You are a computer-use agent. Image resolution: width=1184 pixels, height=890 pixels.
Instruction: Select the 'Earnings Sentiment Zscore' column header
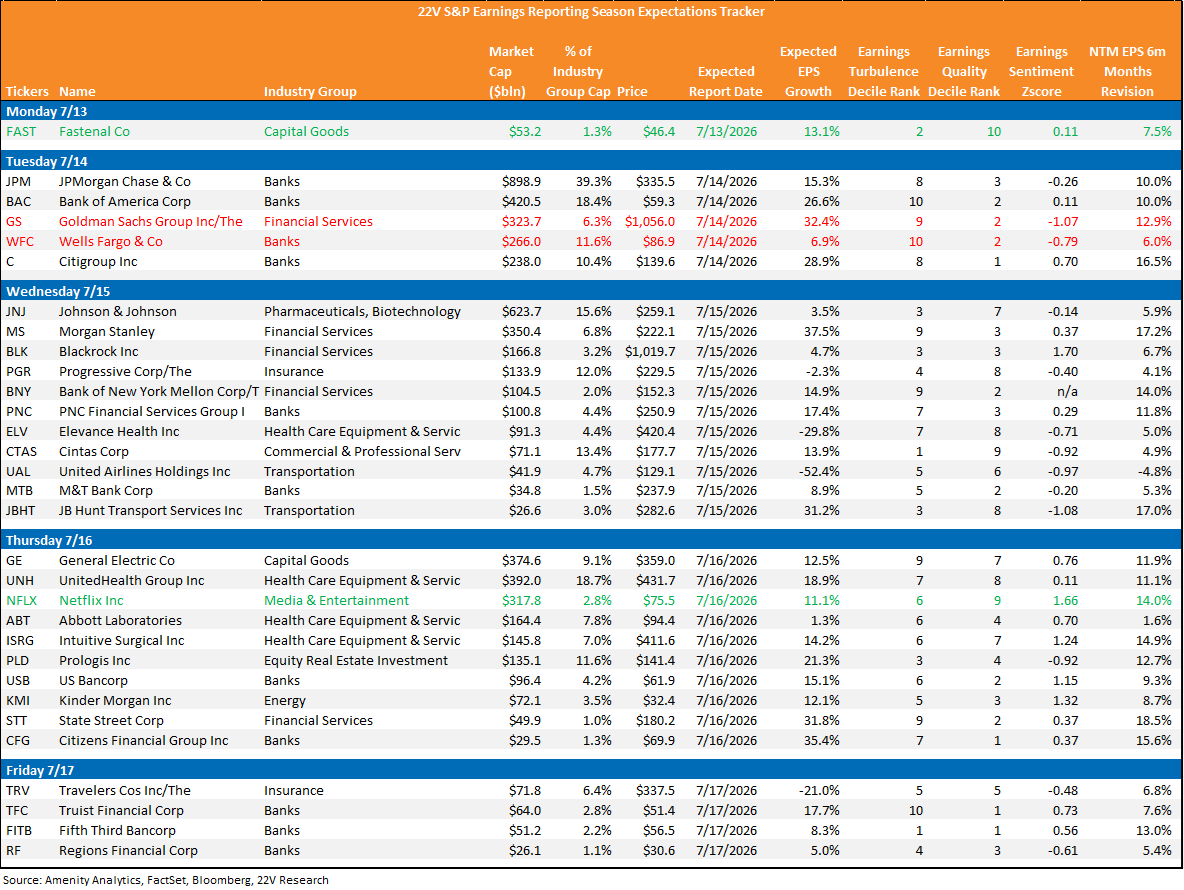[x=1041, y=72]
